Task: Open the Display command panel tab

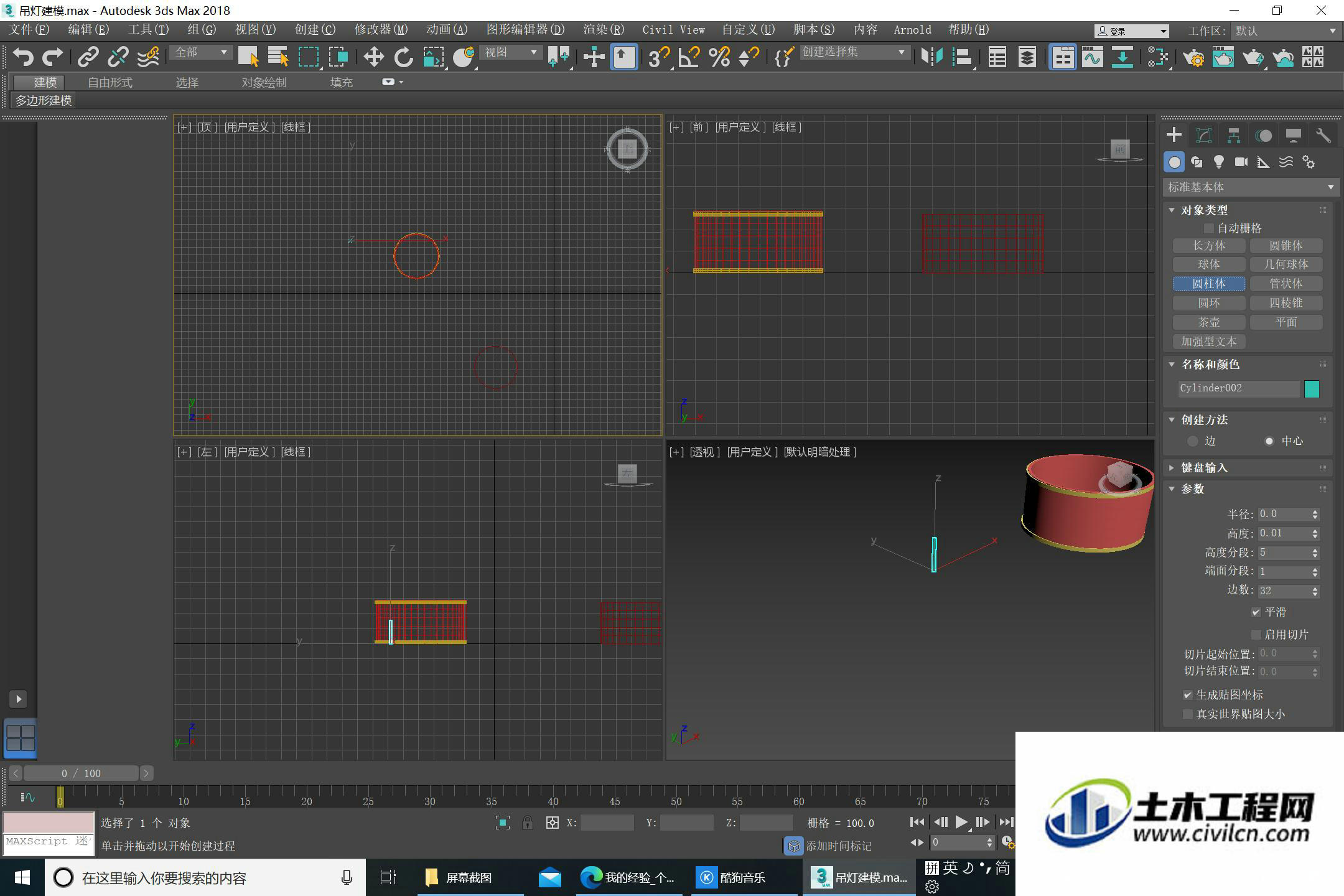Action: pyautogui.click(x=1294, y=136)
